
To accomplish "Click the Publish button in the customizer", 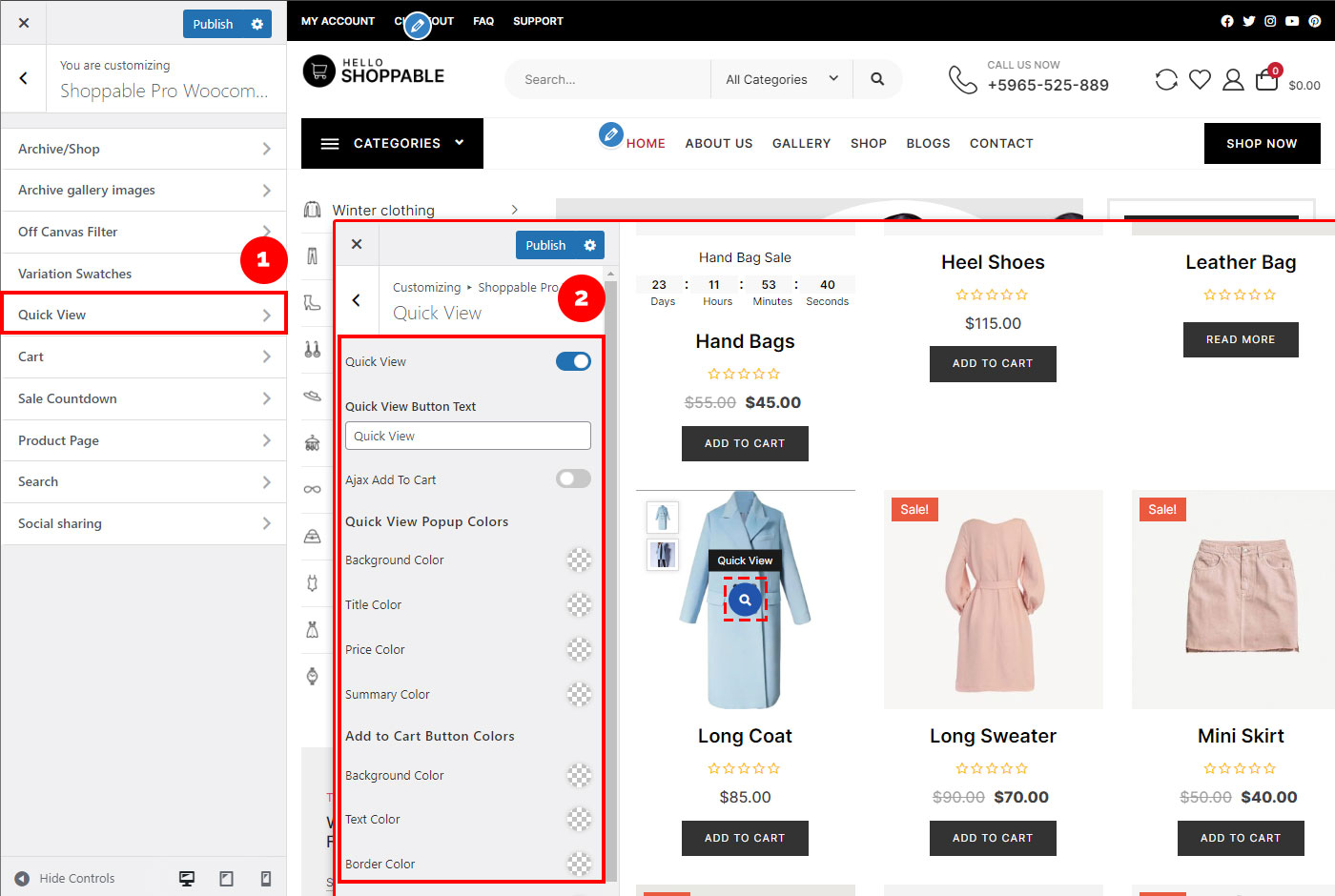I will 545,245.
